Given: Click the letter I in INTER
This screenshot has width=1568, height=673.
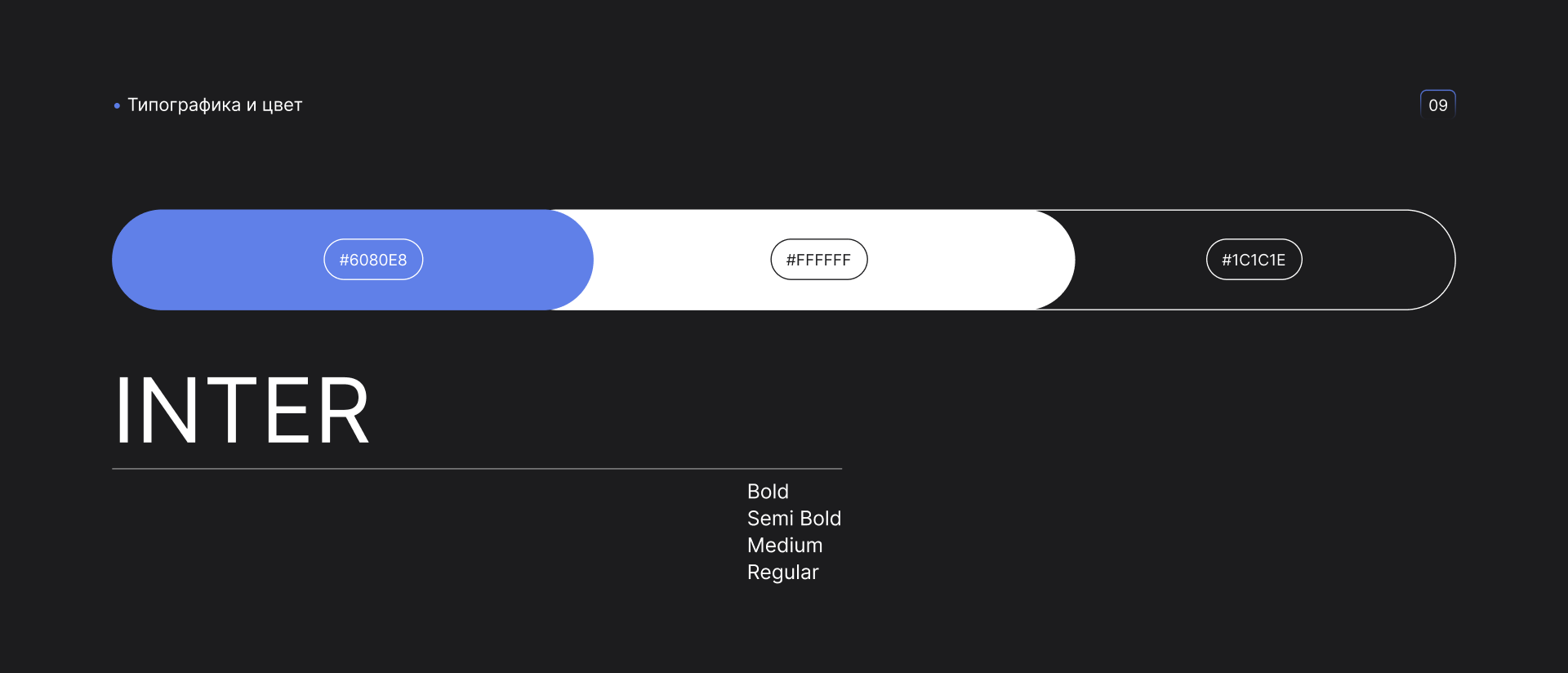Looking at the screenshot, I should [122, 411].
